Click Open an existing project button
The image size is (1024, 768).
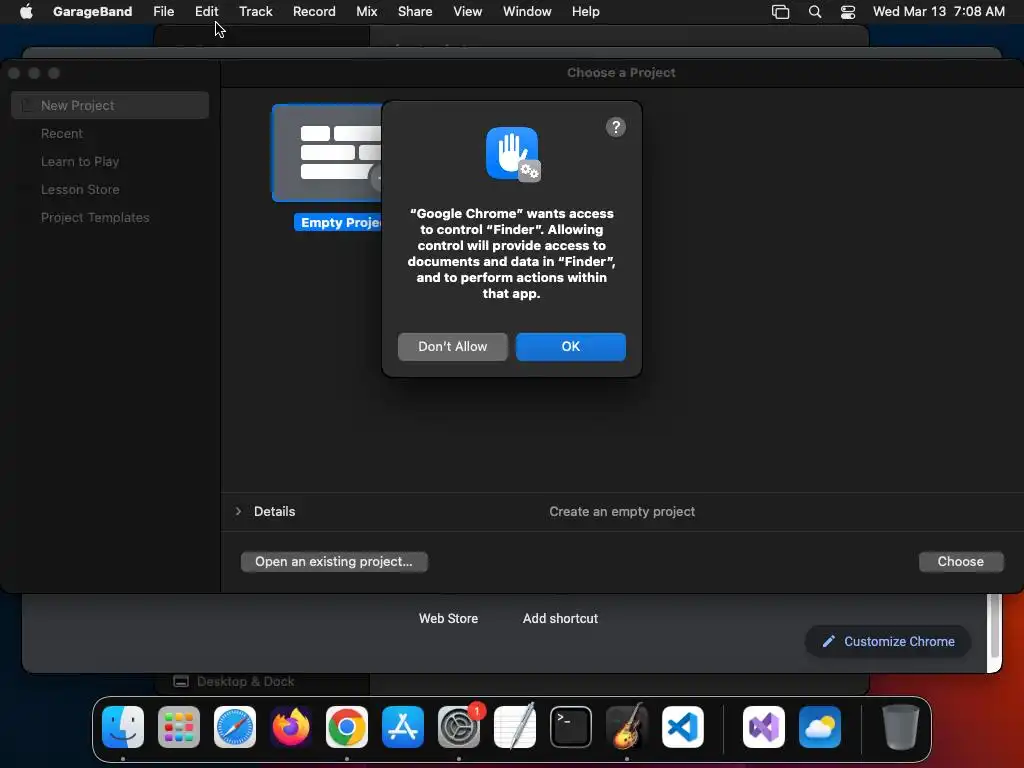(334, 562)
